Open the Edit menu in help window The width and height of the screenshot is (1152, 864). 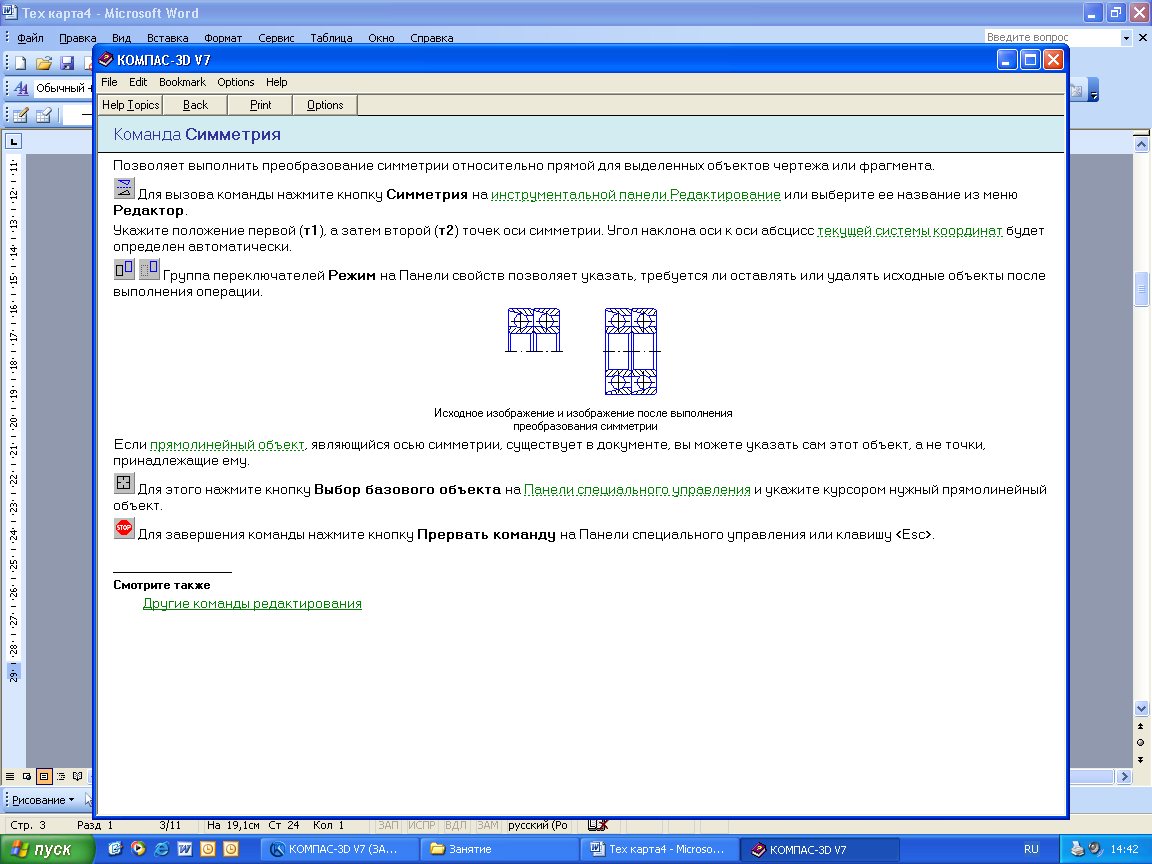click(138, 82)
